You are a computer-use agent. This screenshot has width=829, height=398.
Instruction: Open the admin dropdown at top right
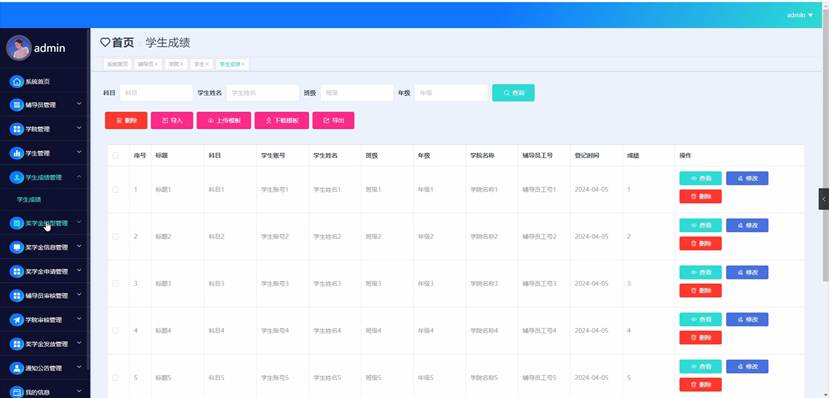click(x=799, y=15)
